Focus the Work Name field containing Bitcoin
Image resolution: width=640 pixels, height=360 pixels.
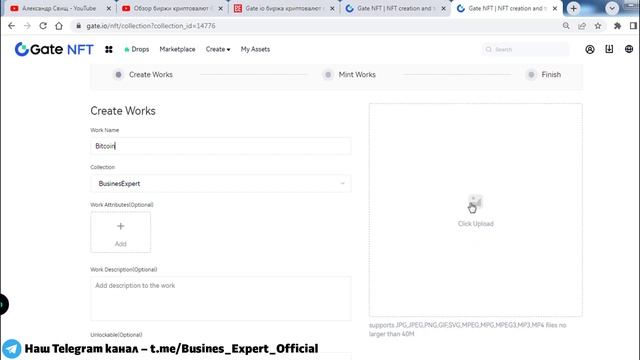220,146
